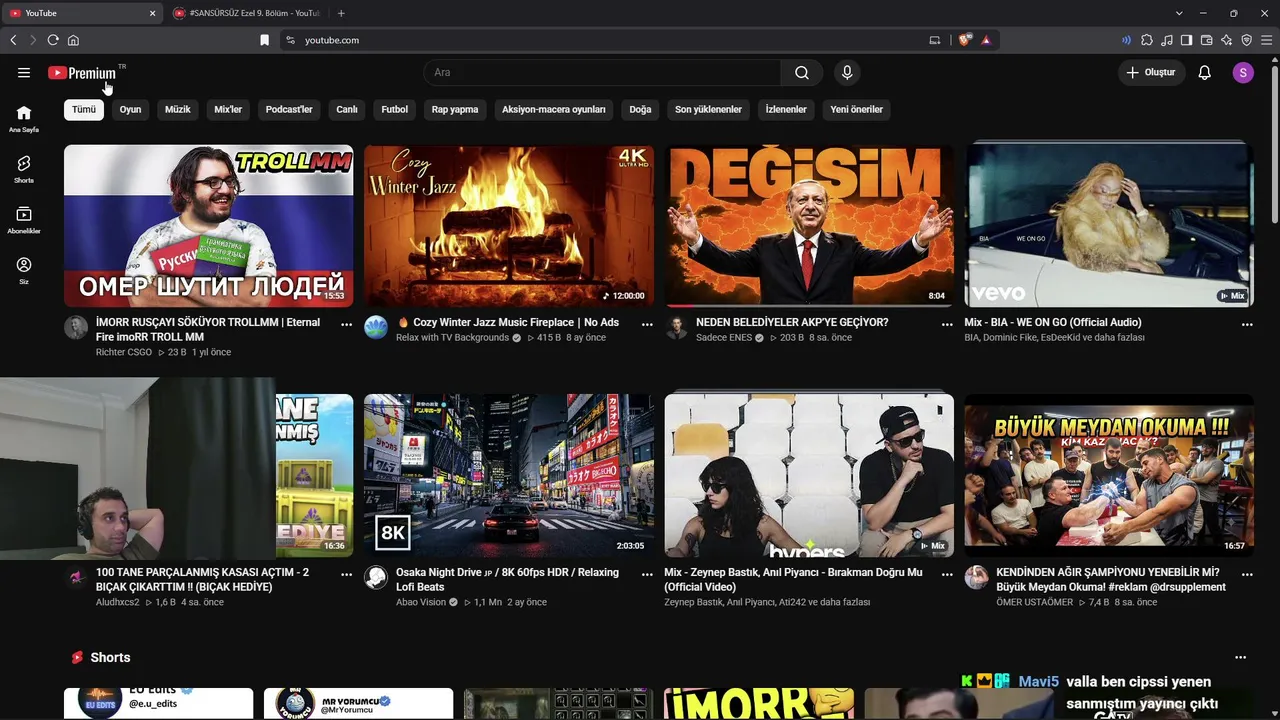Select the İzlenenler filter chip
This screenshot has height=720, width=1280.
click(x=786, y=109)
